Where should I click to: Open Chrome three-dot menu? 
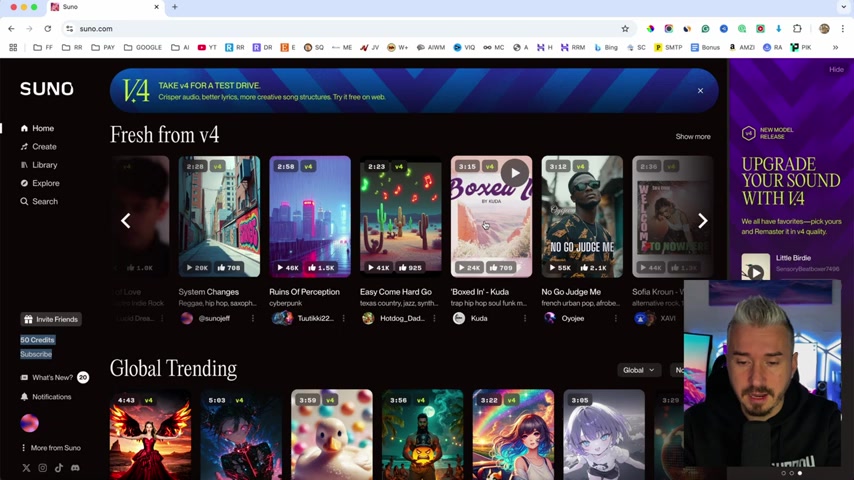tap(843, 29)
